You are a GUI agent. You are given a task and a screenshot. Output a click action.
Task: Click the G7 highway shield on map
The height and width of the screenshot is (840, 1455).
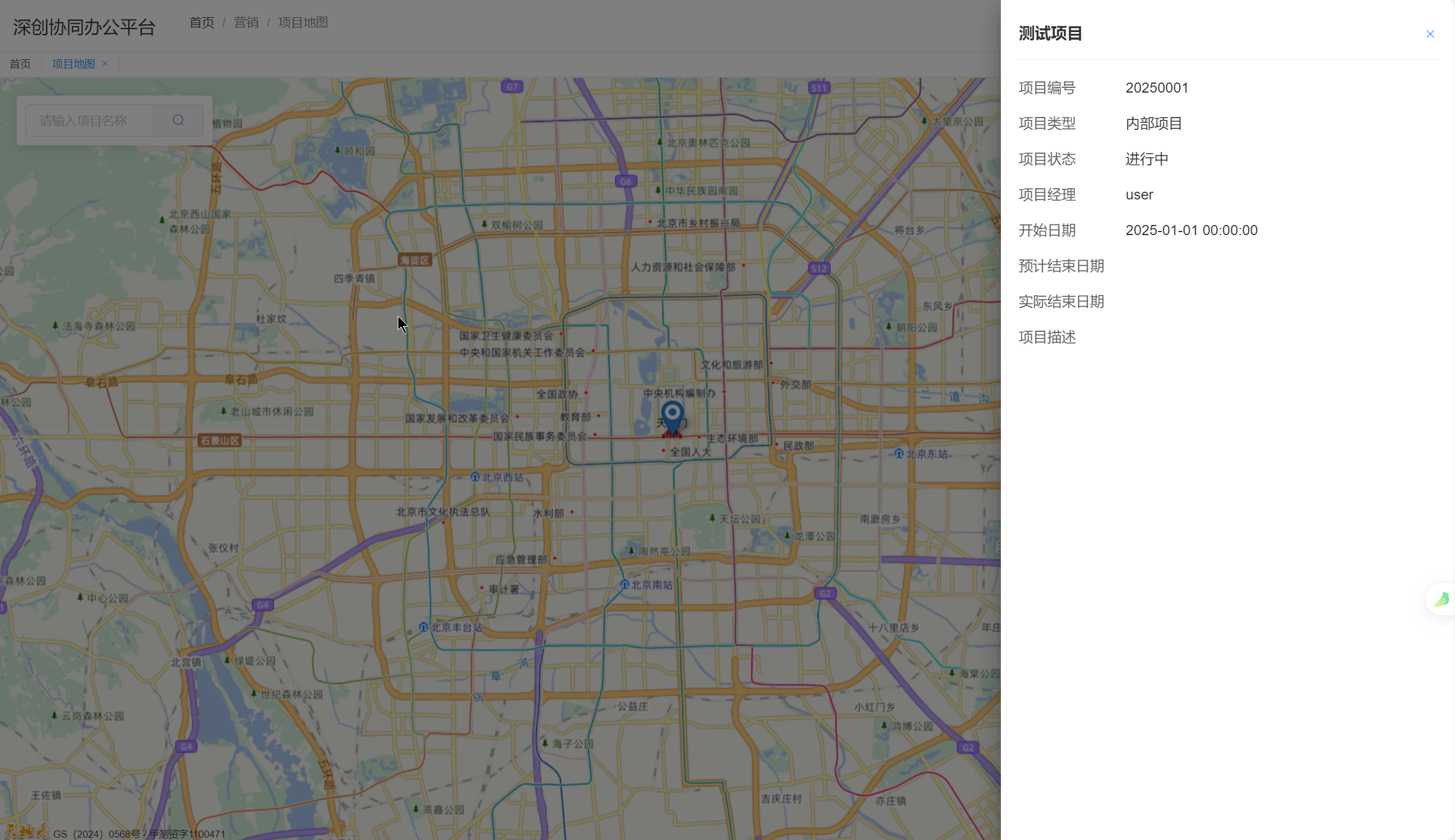512,87
